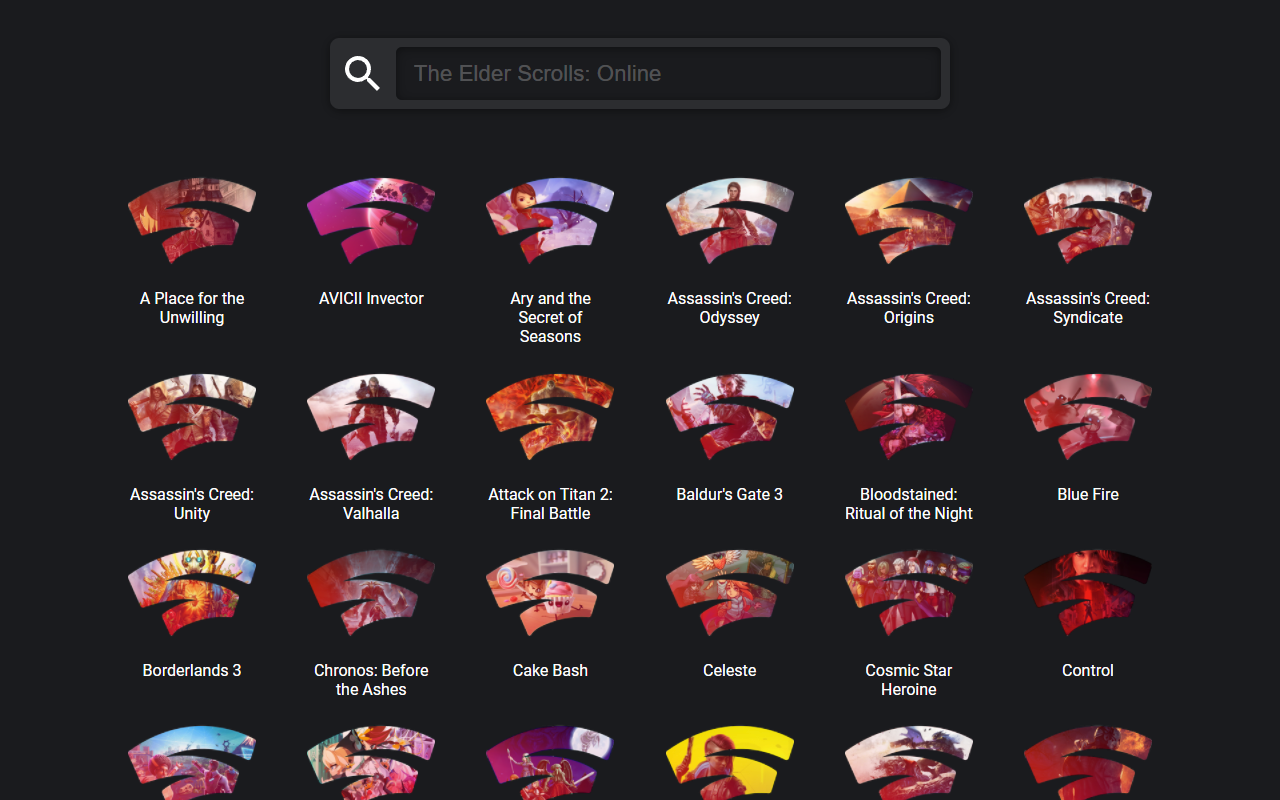Viewport: 1280px width, 800px height.
Task: Click the "Assassin's Creed: Odyssey" label
Action: coord(730,308)
